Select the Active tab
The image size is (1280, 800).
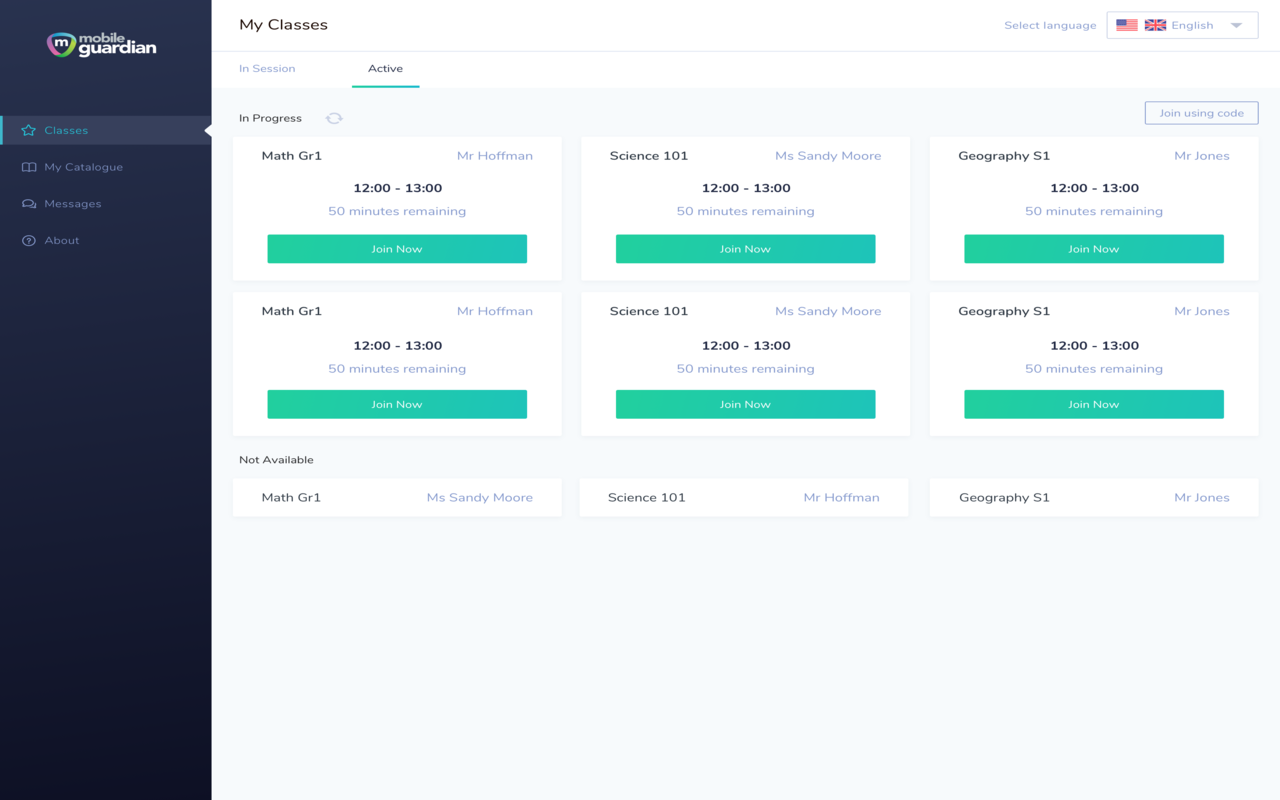[x=385, y=69]
